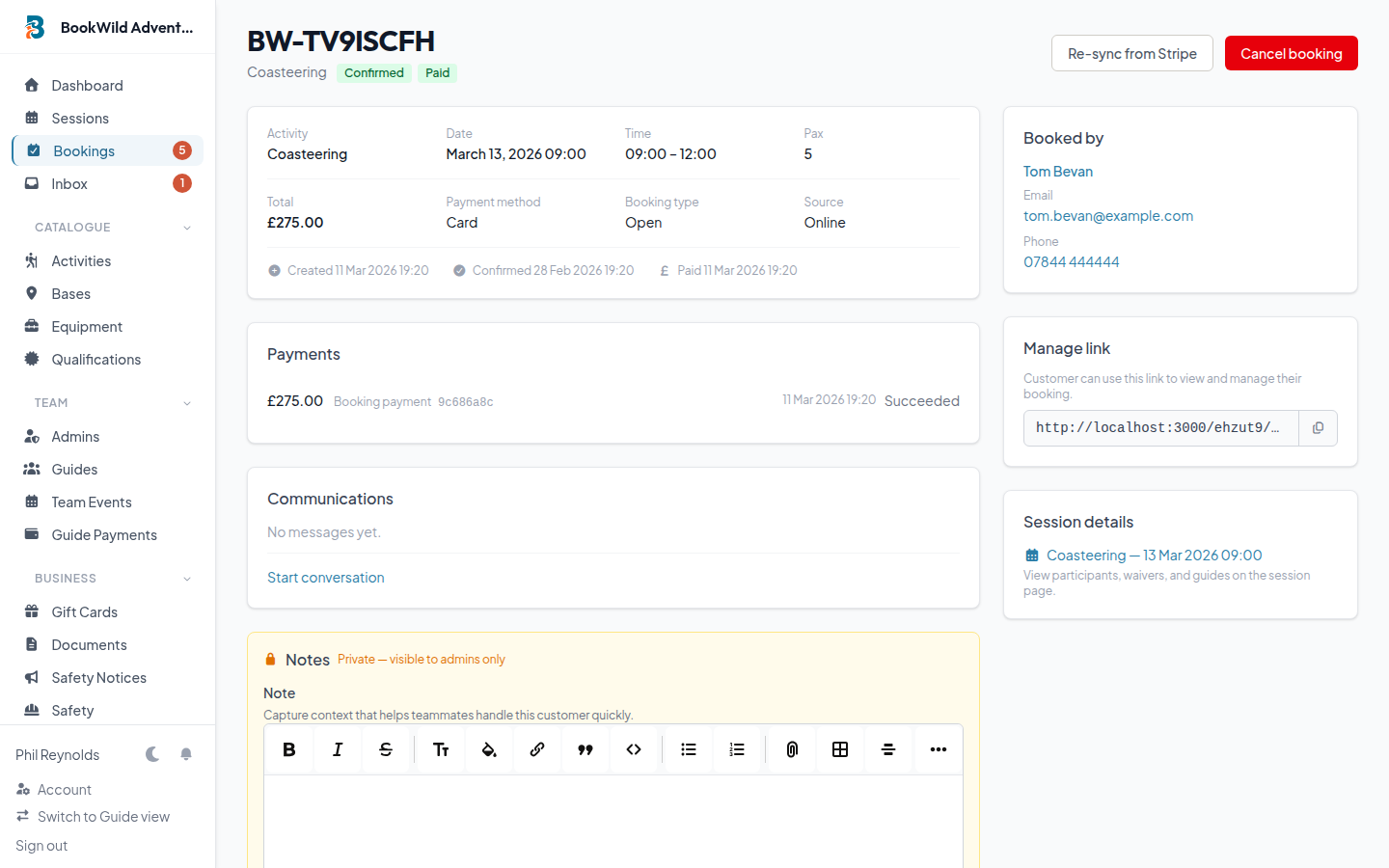This screenshot has width=1389, height=868.
Task: Toggle bulleted list in note editor
Action: click(x=689, y=749)
